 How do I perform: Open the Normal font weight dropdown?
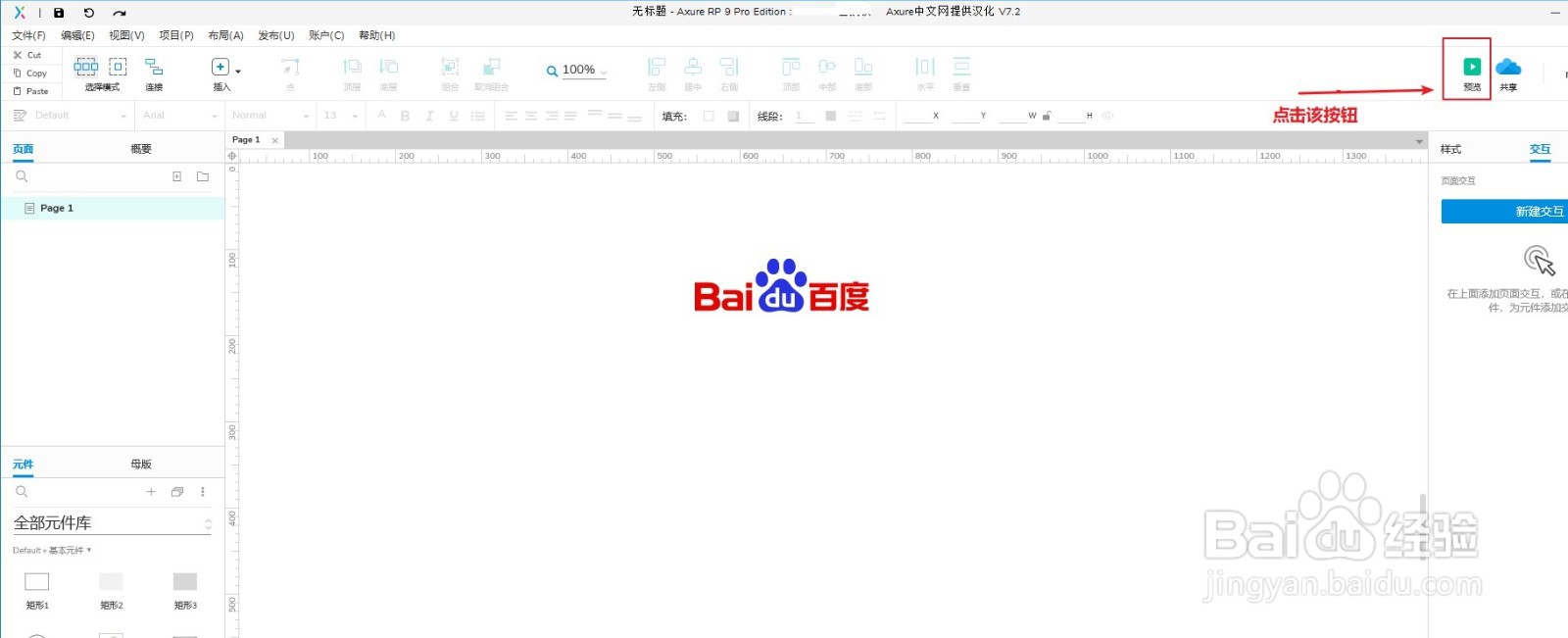(269, 116)
